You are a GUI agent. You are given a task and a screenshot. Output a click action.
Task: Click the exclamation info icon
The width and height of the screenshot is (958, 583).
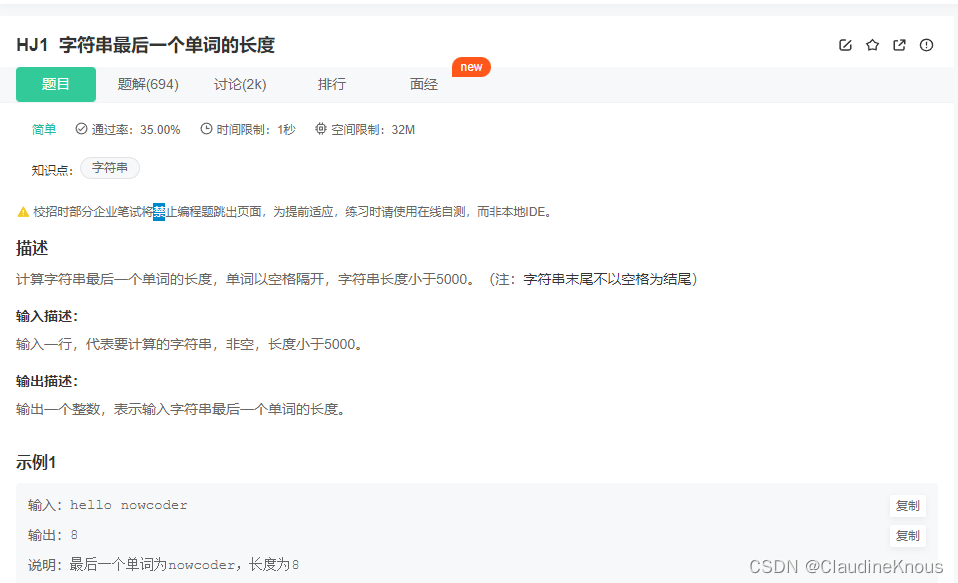pos(926,45)
